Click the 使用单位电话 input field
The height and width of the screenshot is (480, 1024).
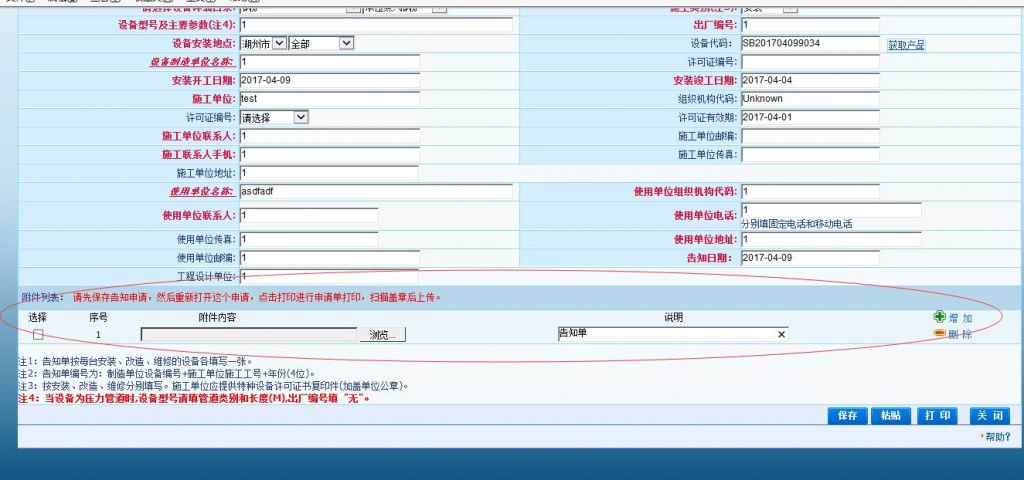pyautogui.click(x=830, y=210)
